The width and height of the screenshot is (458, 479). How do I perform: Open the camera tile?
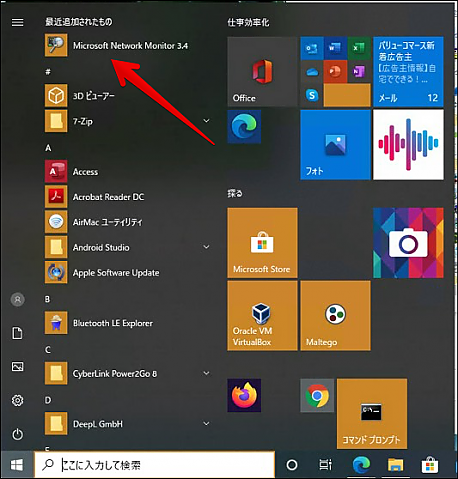pos(408,243)
